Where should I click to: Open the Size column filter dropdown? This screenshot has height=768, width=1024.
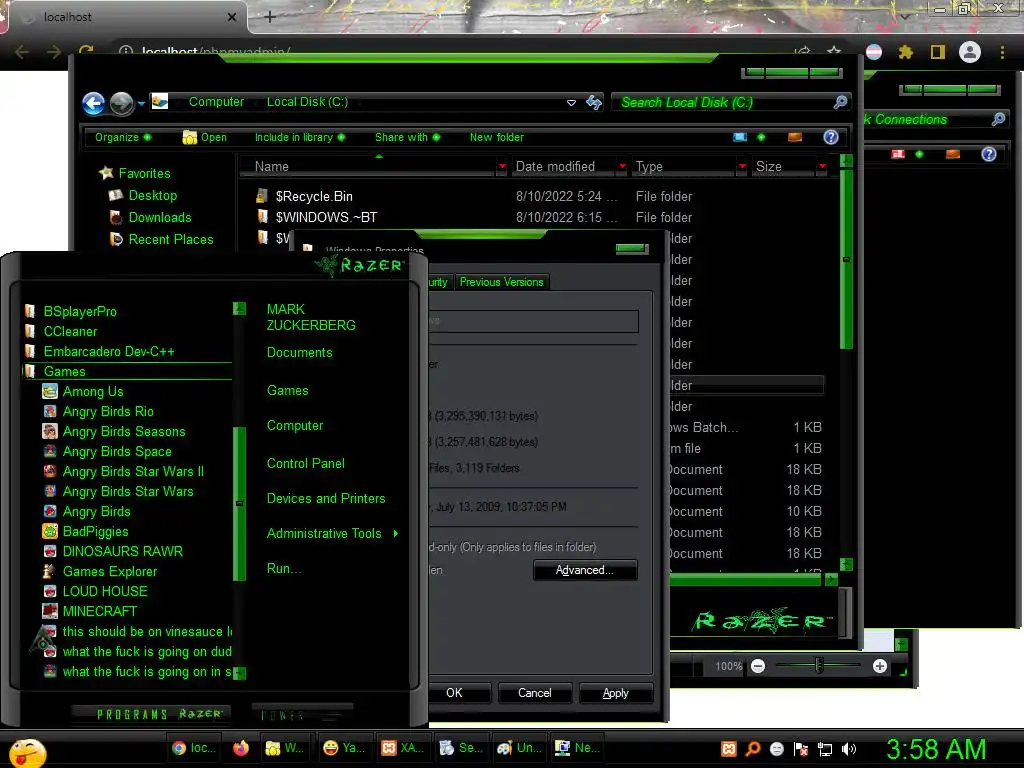click(x=822, y=167)
